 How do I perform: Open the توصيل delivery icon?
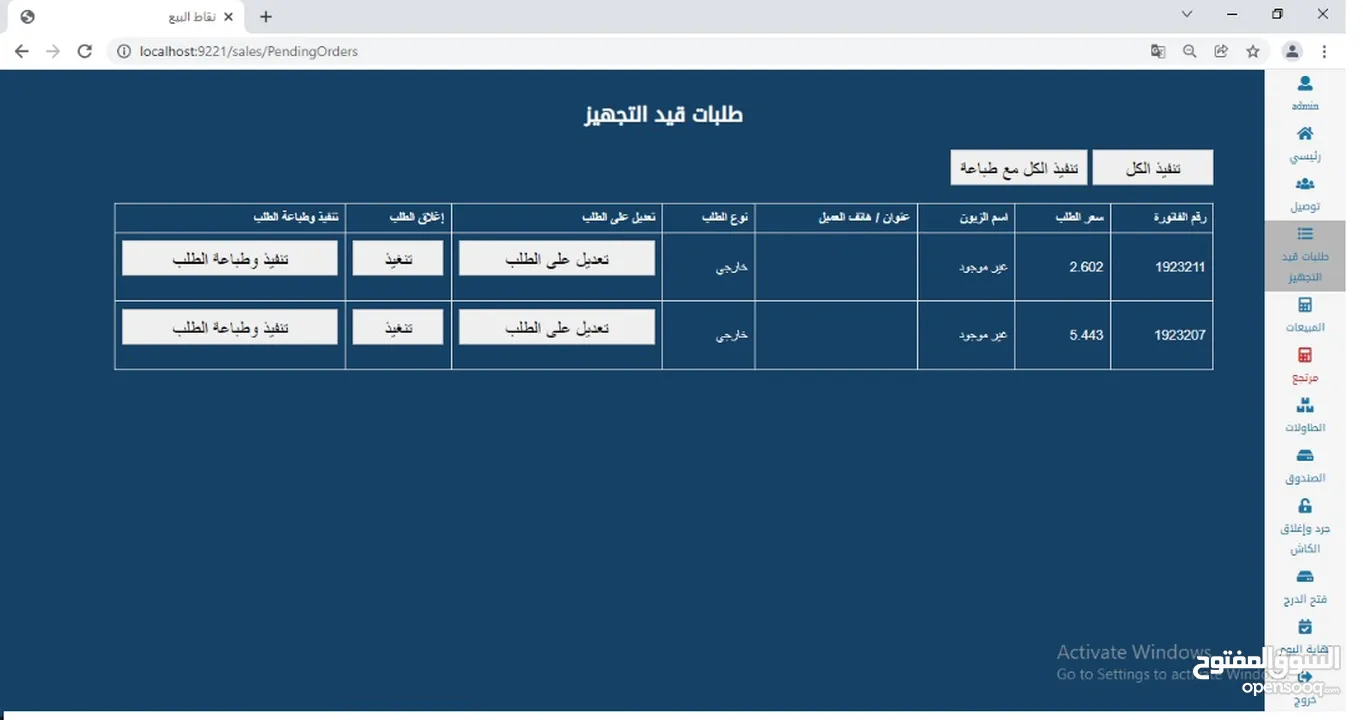[x=1304, y=184]
